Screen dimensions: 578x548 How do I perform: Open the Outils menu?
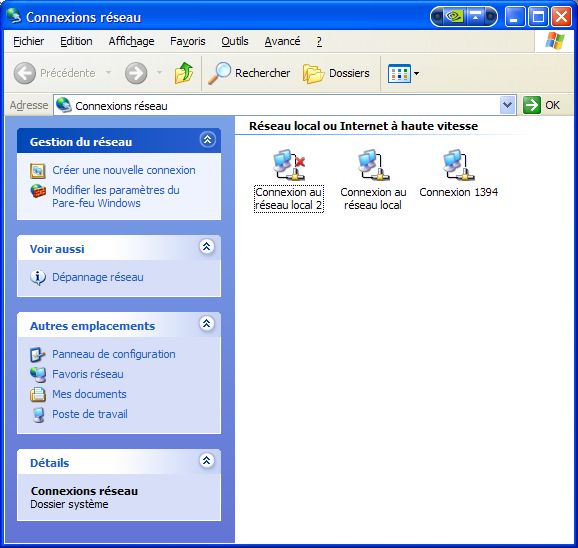[235, 41]
